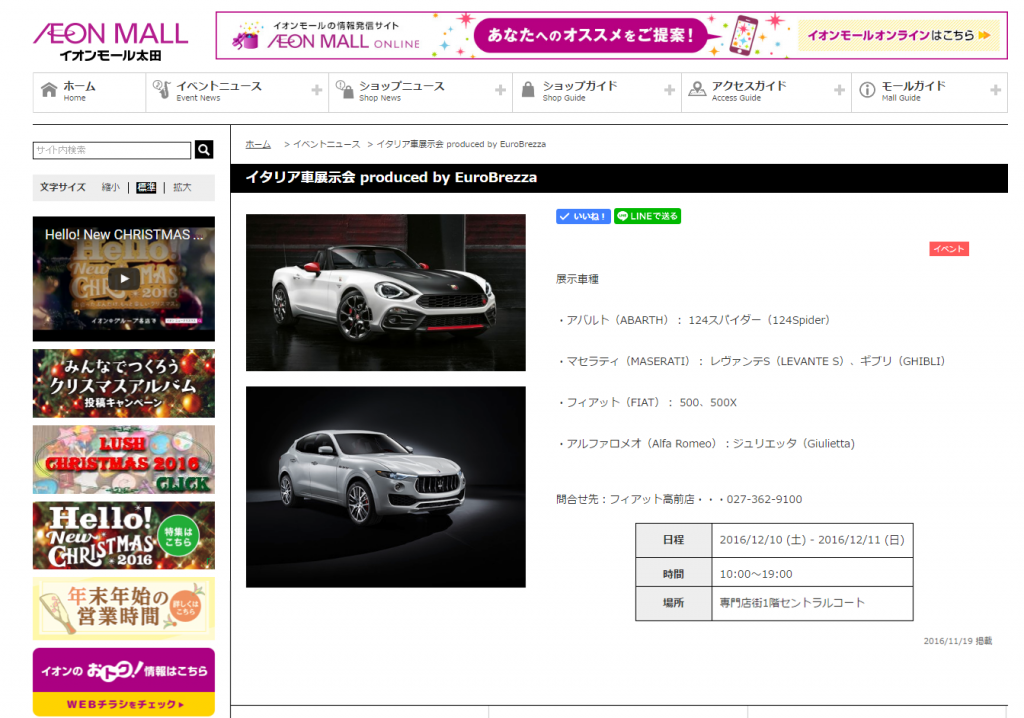Open the イベントニュース menu item
This screenshot has height=718, width=1024.
click(x=237, y=92)
